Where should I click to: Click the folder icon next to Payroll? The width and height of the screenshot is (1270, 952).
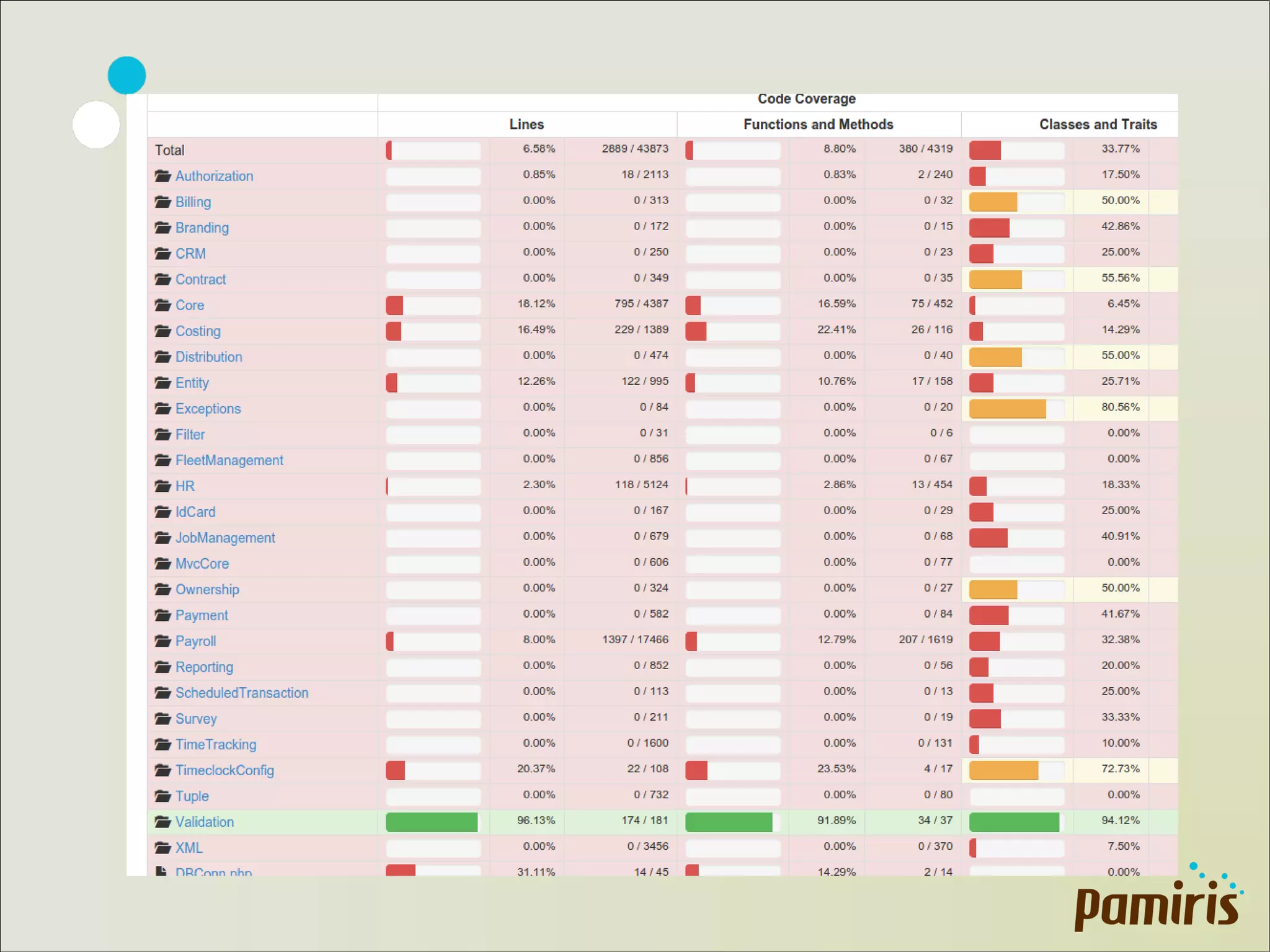[162, 641]
